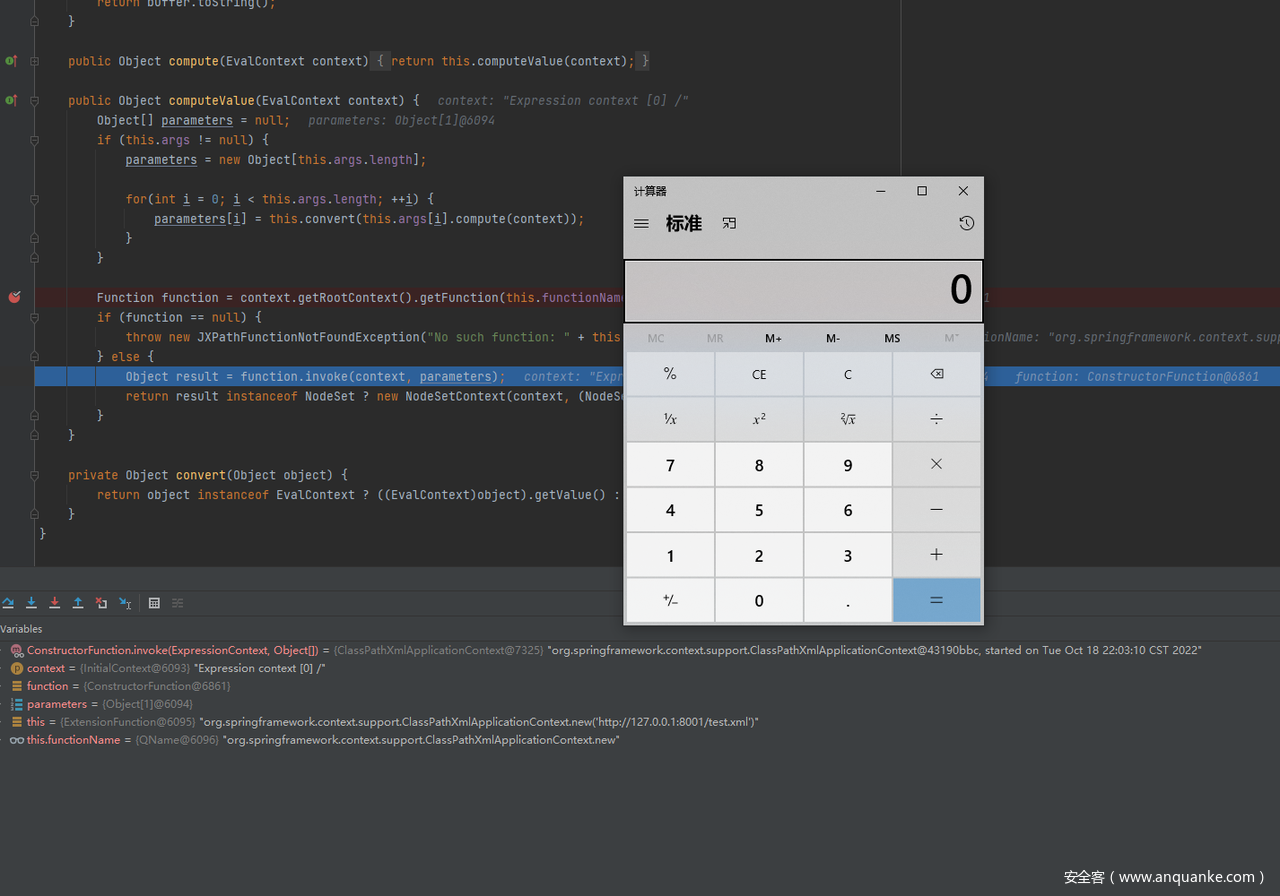Toggle the breakpoint on the getFunction line
The height and width of the screenshot is (896, 1280).
(x=14, y=297)
